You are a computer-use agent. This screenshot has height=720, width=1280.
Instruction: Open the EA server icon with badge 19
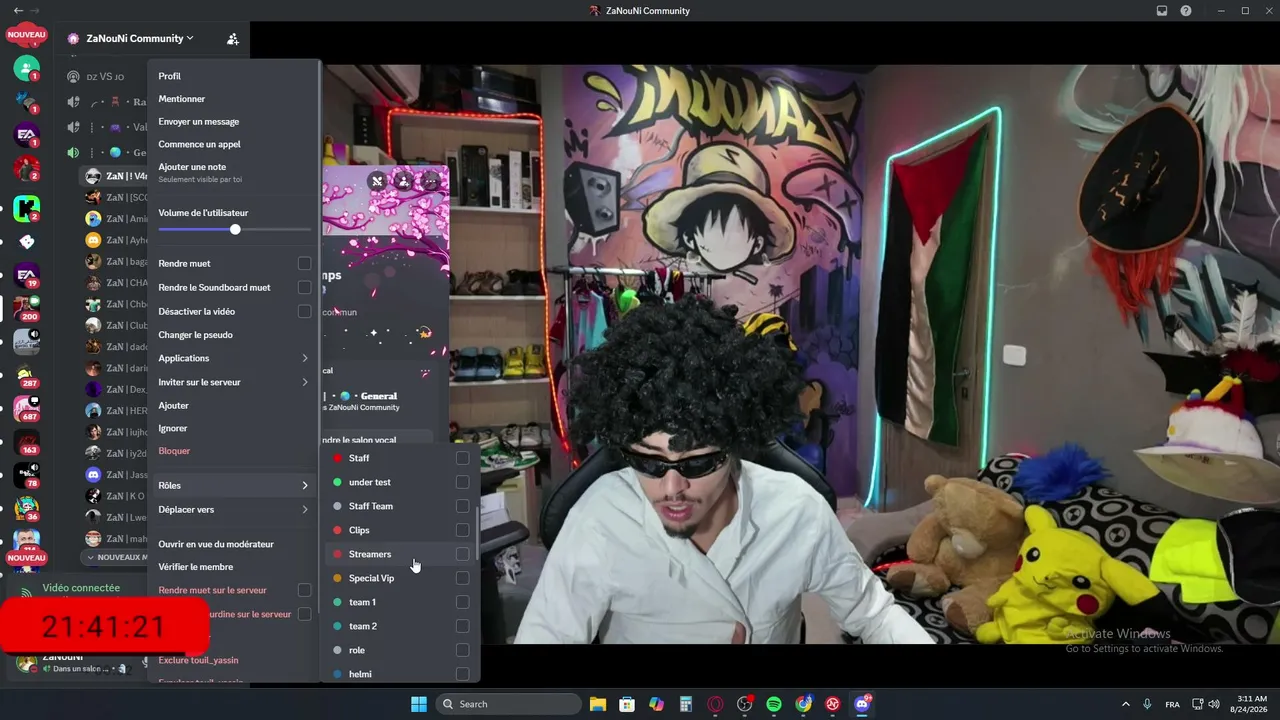point(27,275)
